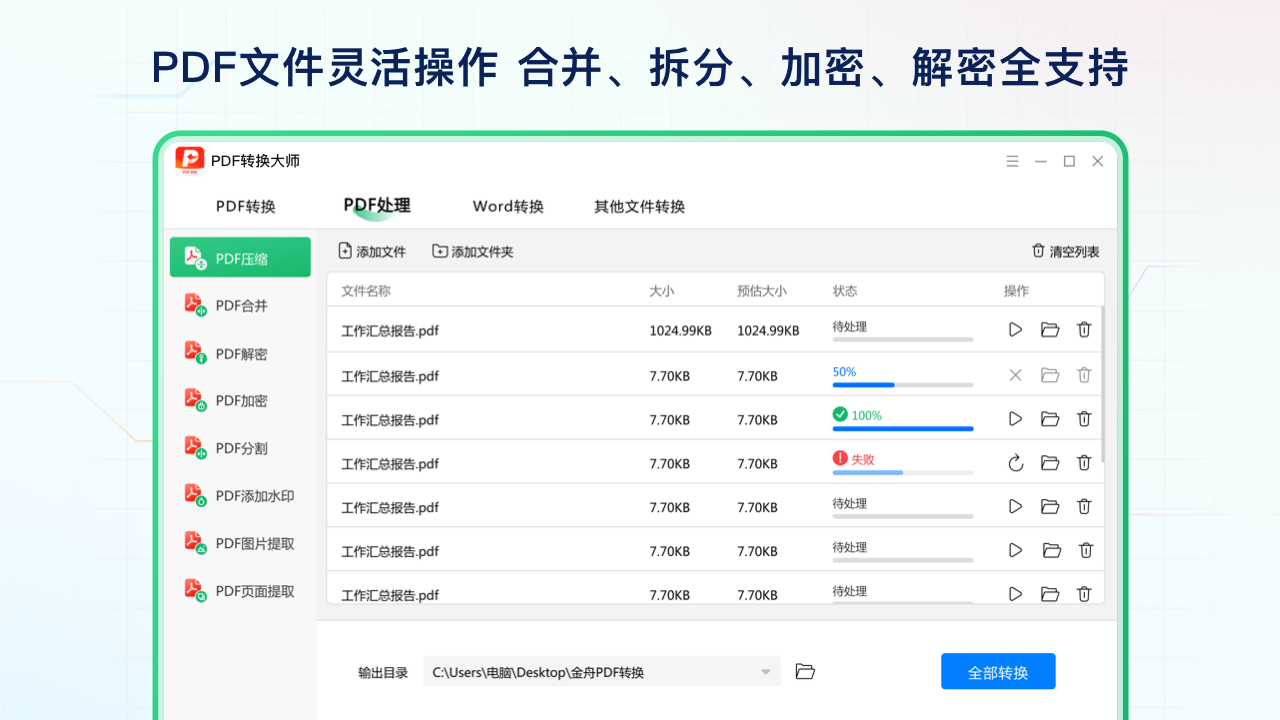Switch to the PDF解密 tool
Viewport: 1280px width, 720px height.
click(x=240, y=352)
